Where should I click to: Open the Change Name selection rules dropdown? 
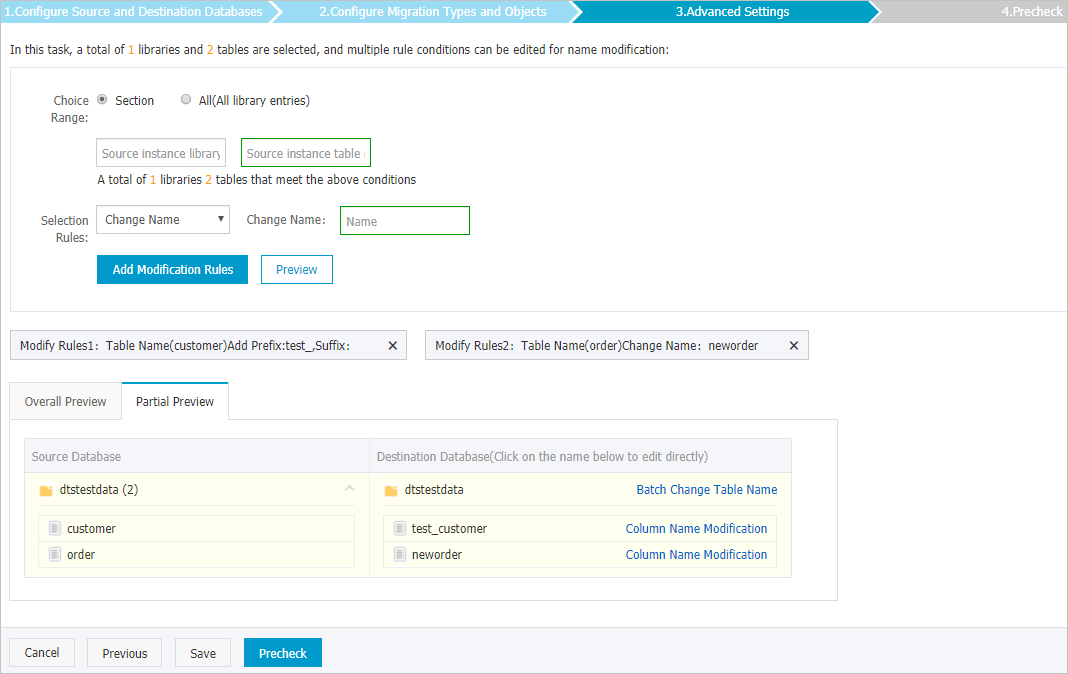pyautogui.click(x=162, y=219)
